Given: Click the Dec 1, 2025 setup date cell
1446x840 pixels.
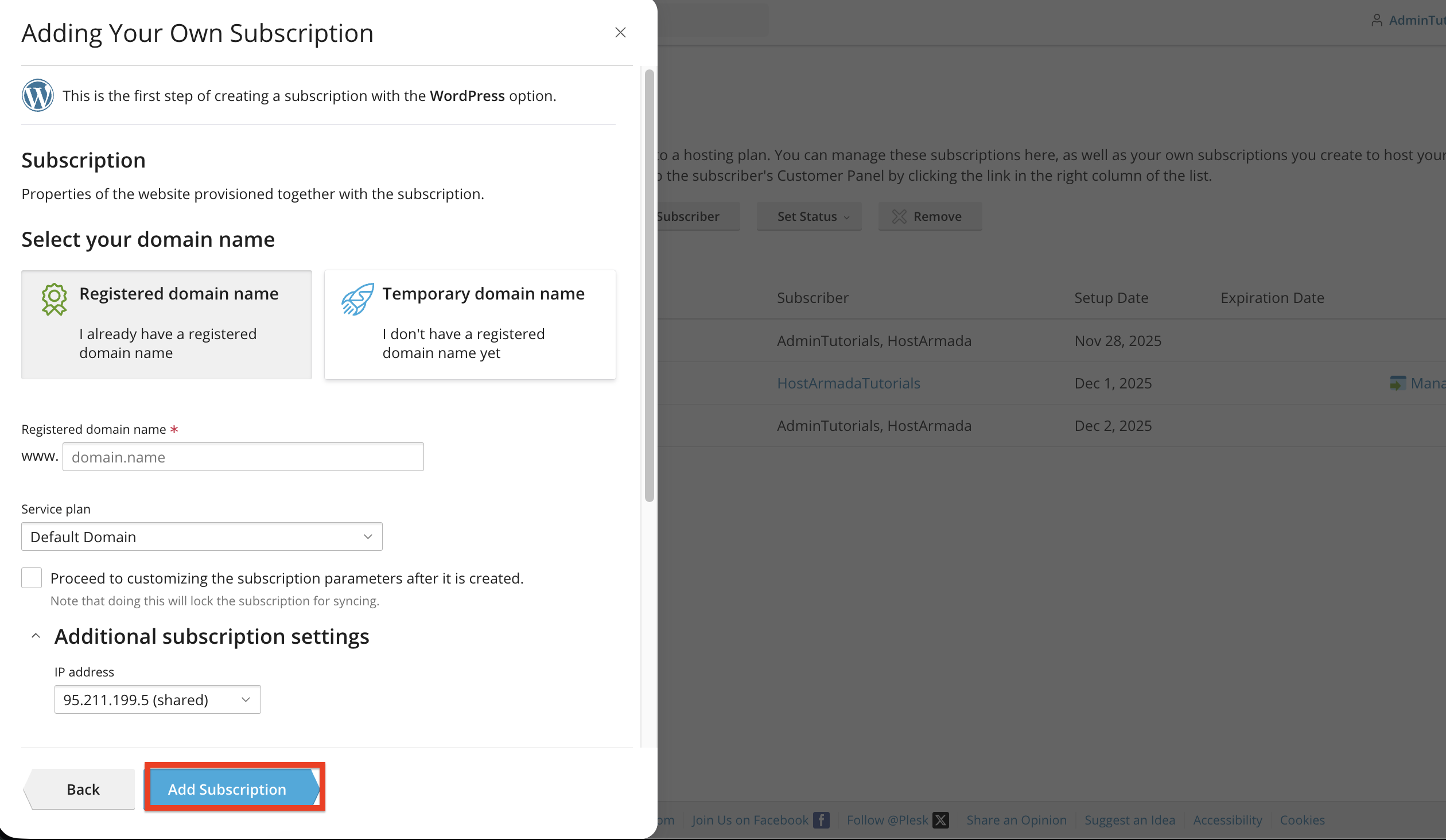Looking at the screenshot, I should point(1113,383).
